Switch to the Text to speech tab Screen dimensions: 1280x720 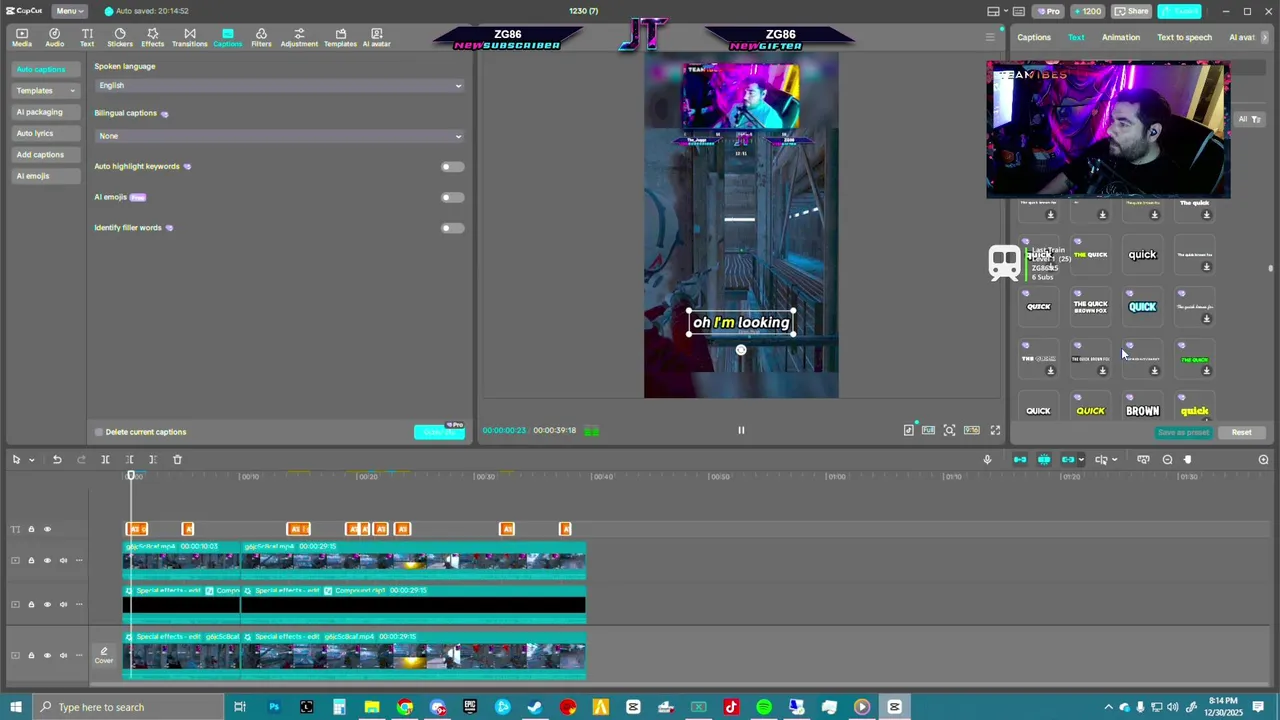[x=1184, y=38]
